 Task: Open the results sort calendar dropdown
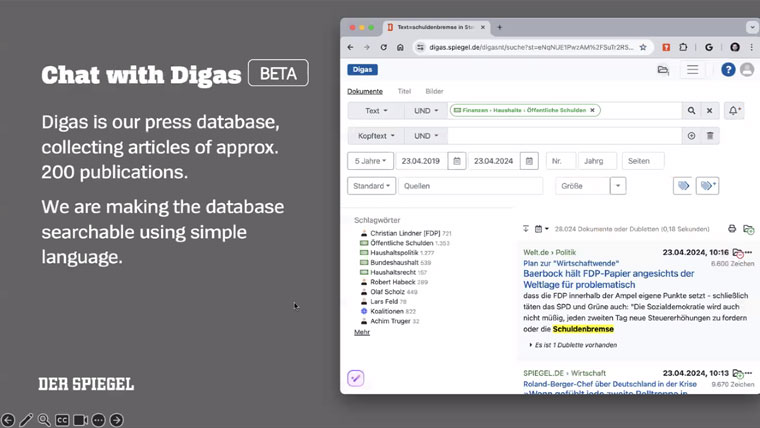coord(541,229)
